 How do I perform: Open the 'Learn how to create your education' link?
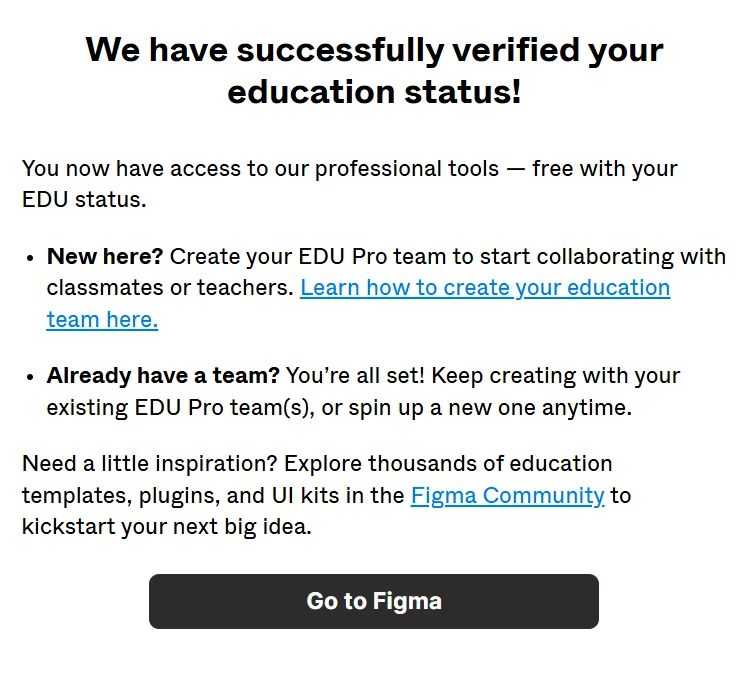click(485, 288)
